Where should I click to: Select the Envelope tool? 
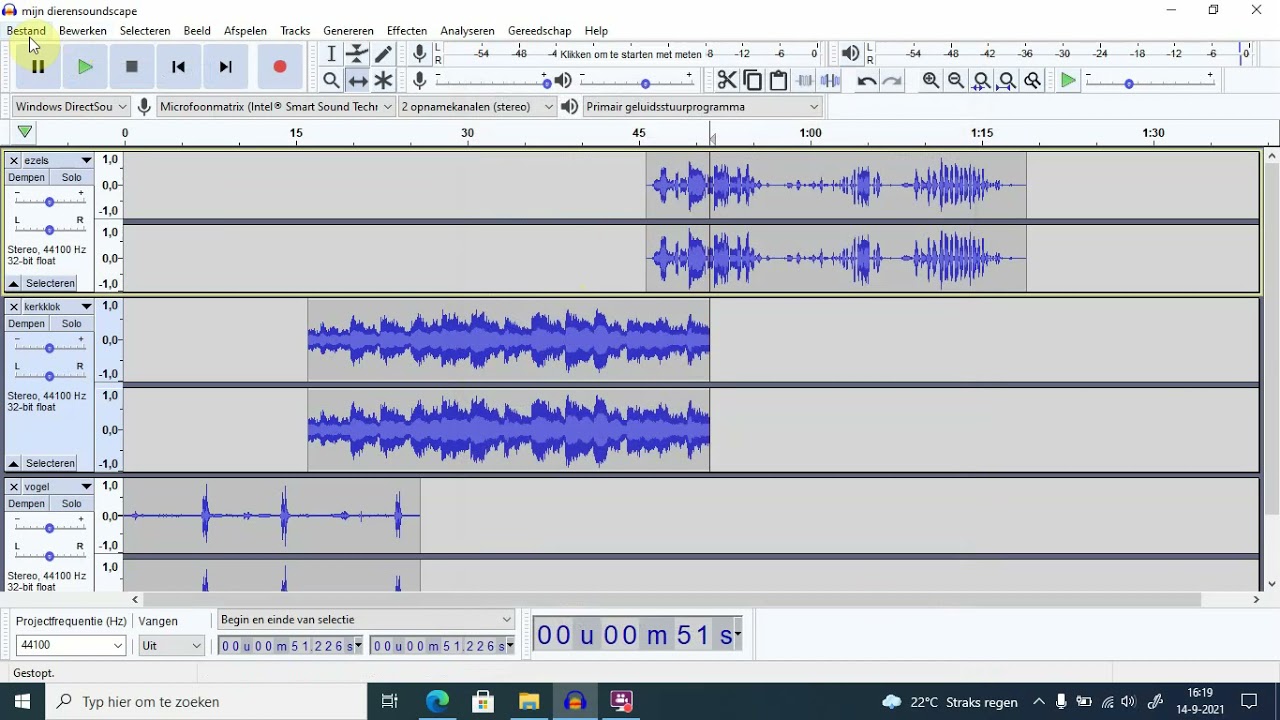point(357,54)
